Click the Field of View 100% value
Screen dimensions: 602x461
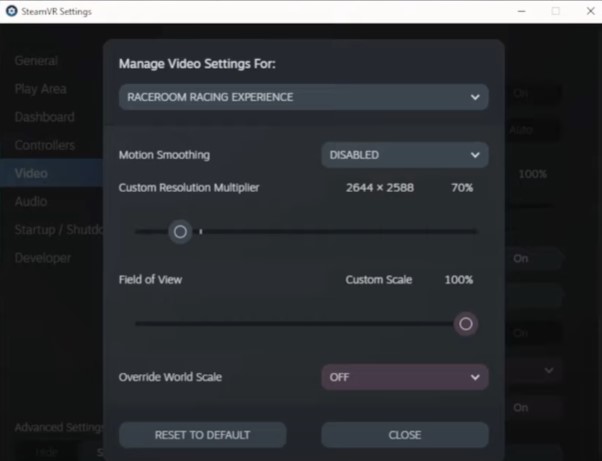click(459, 280)
